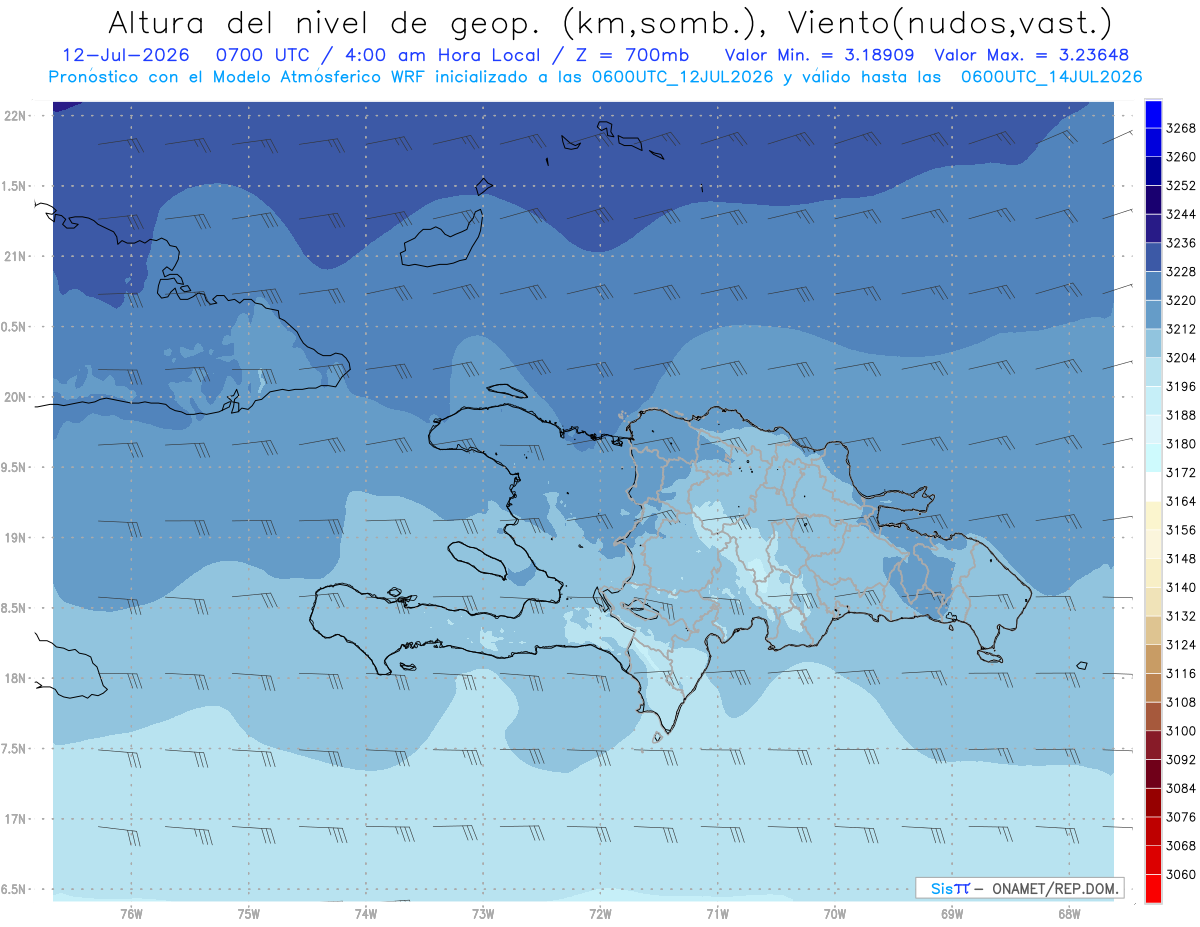Click the '72W' longitude label
This screenshot has width=1200, height=927.
tap(600, 913)
